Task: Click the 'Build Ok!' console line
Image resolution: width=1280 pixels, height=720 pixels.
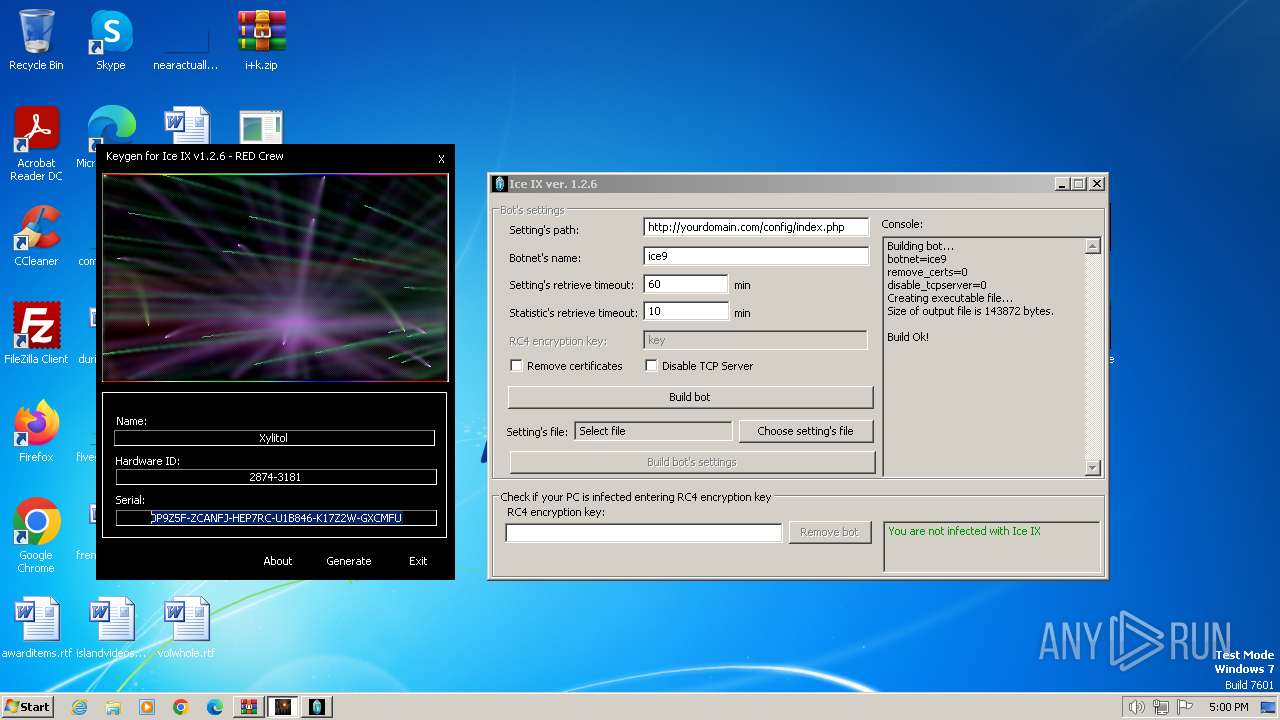Action: click(908, 337)
